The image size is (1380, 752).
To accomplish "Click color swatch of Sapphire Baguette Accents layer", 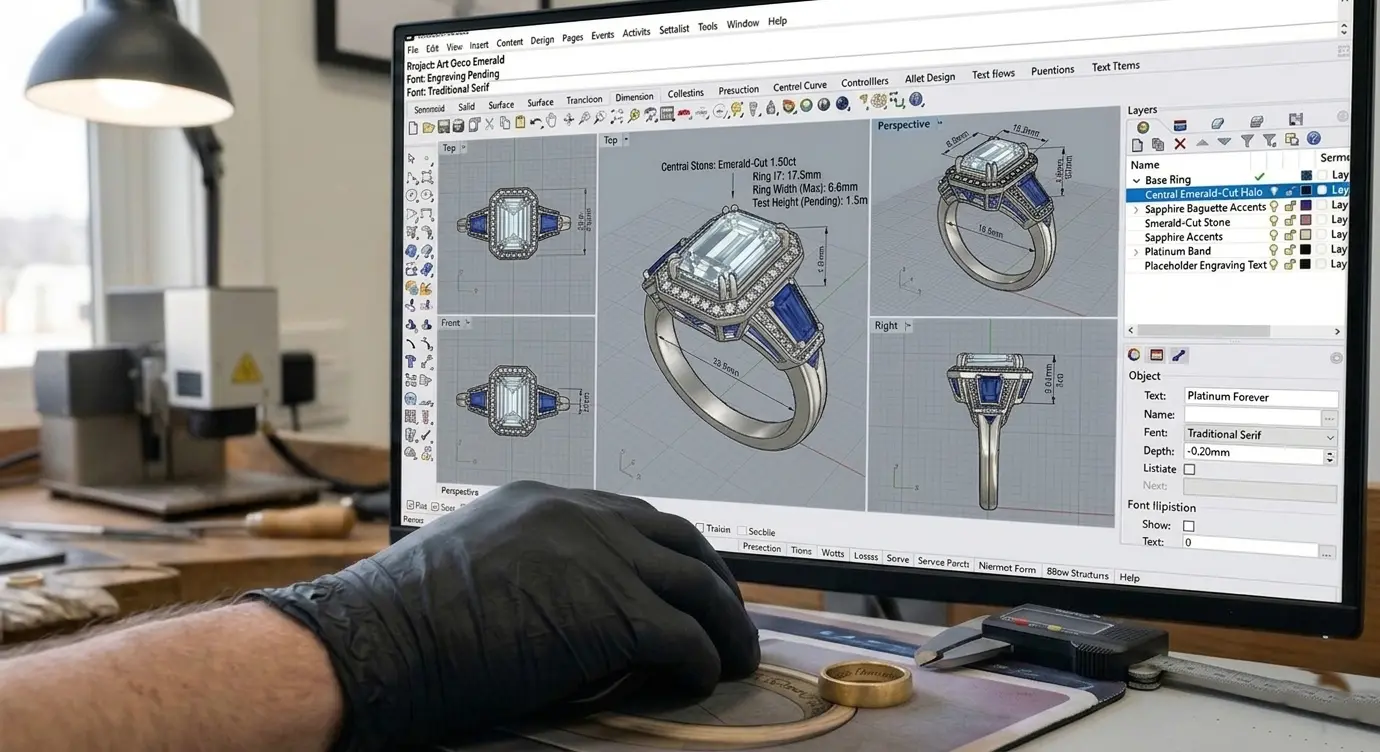I will click(x=1306, y=205).
